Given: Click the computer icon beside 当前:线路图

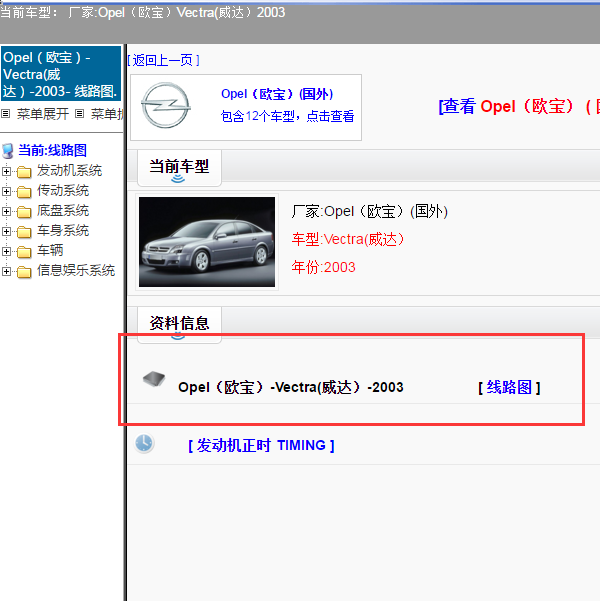Looking at the screenshot, I should [8, 151].
